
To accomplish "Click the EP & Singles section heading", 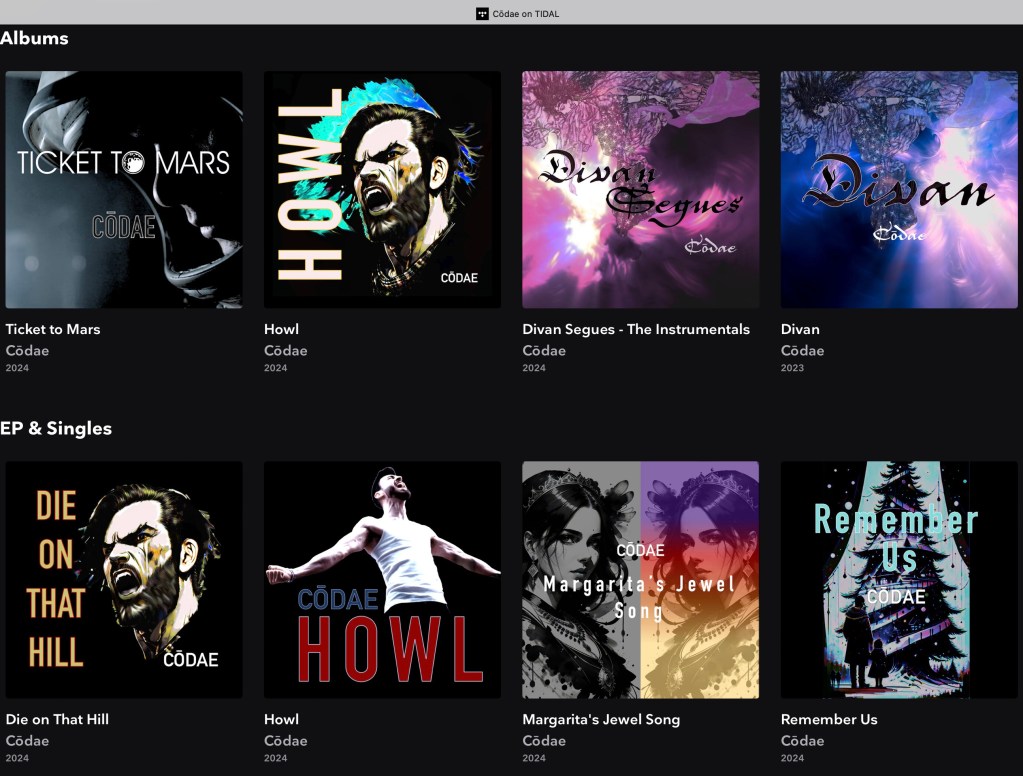I will pyautogui.click(x=56, y=428).
